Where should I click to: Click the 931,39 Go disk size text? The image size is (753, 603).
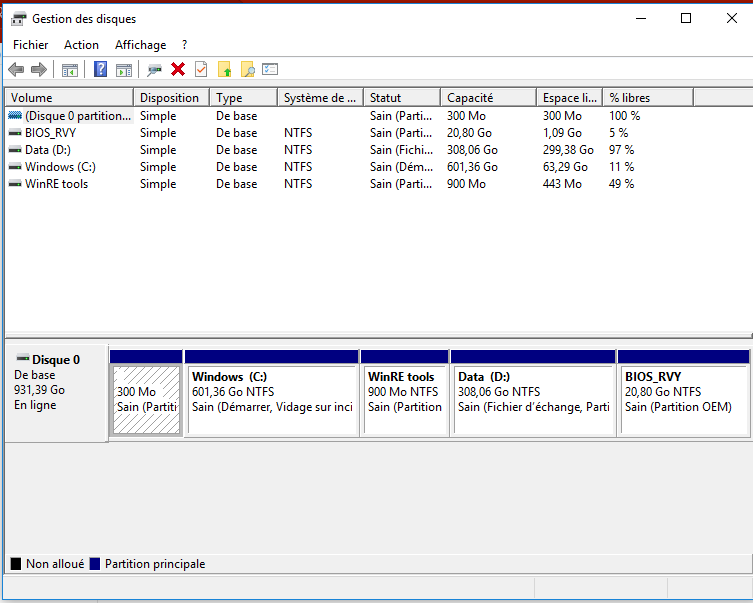[x=39, y=390]
